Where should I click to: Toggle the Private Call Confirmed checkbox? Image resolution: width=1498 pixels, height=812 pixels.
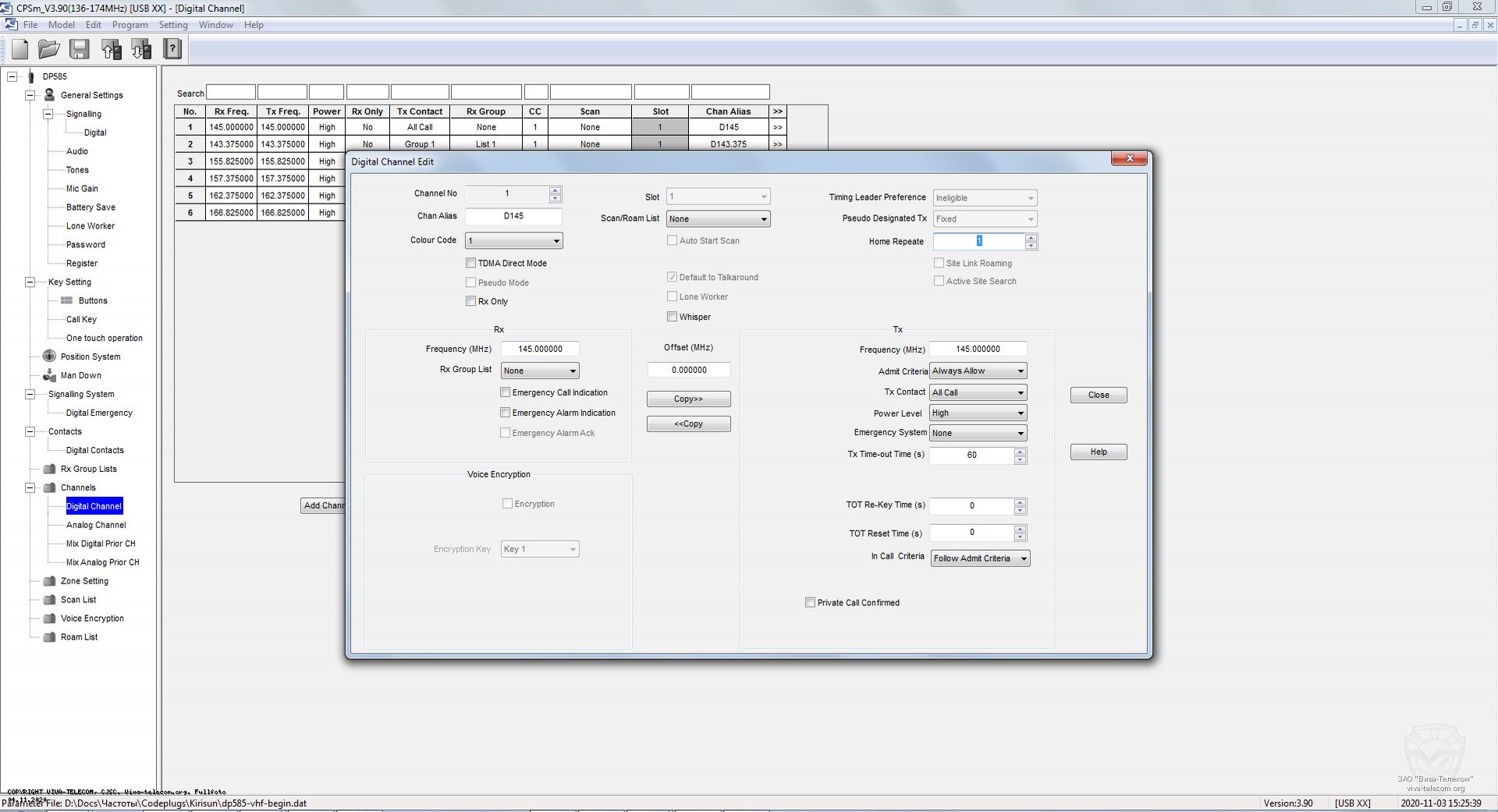click(810, 603)
